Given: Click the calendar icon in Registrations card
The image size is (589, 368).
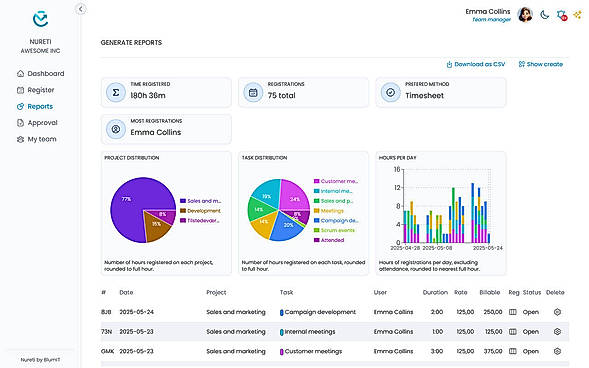Looking at the screenshot, I should coord(253,92).
